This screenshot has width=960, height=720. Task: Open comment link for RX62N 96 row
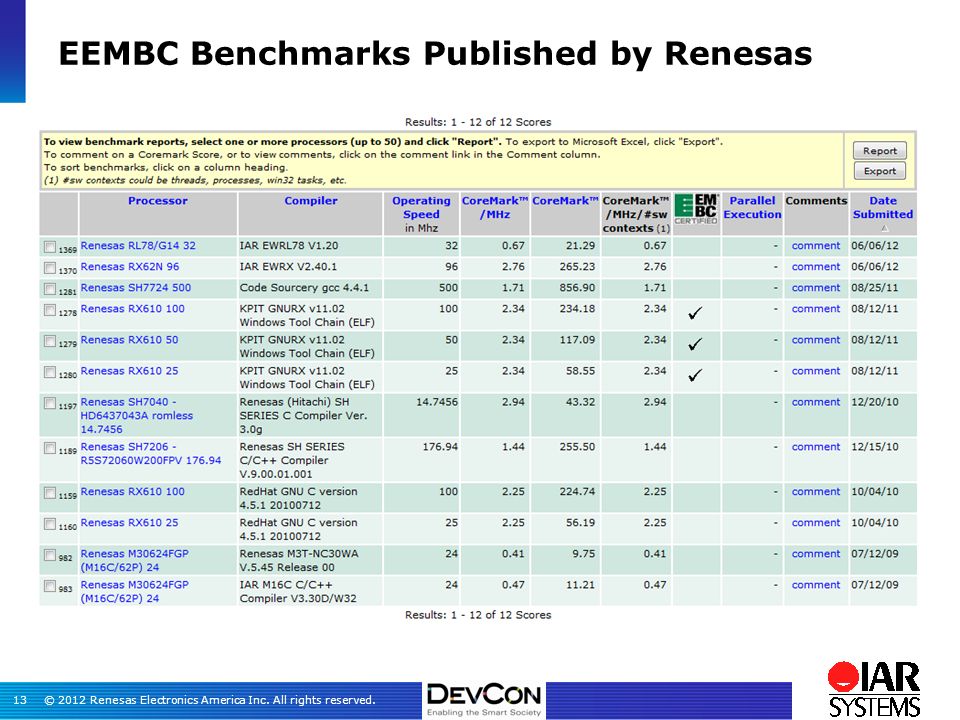click(x=816, y=267)
